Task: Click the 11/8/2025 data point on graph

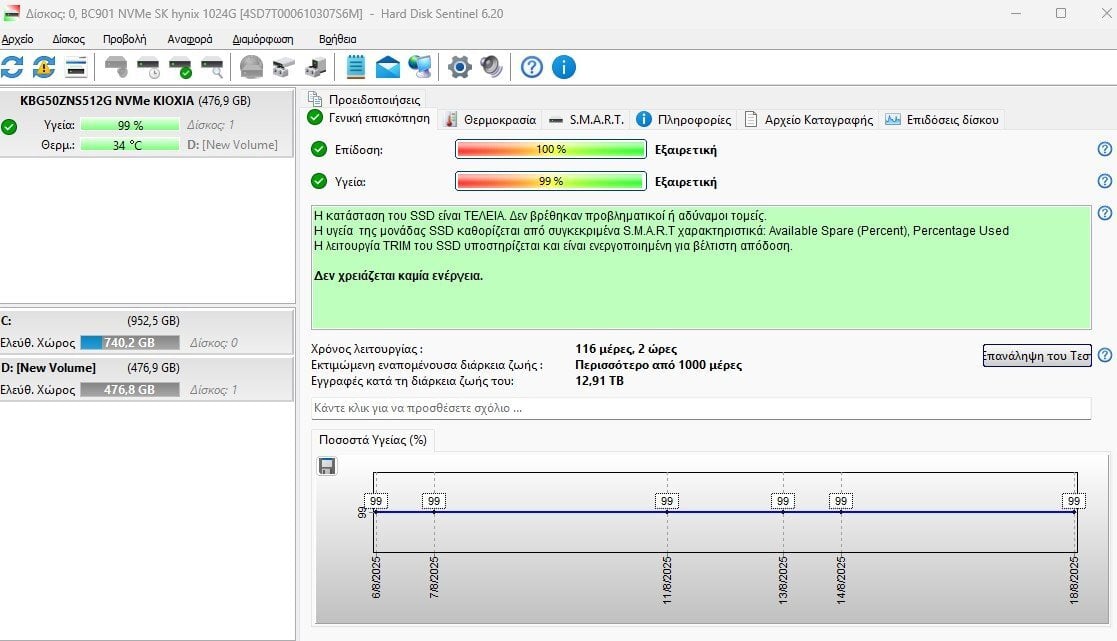Action: [x=667, y=511]
